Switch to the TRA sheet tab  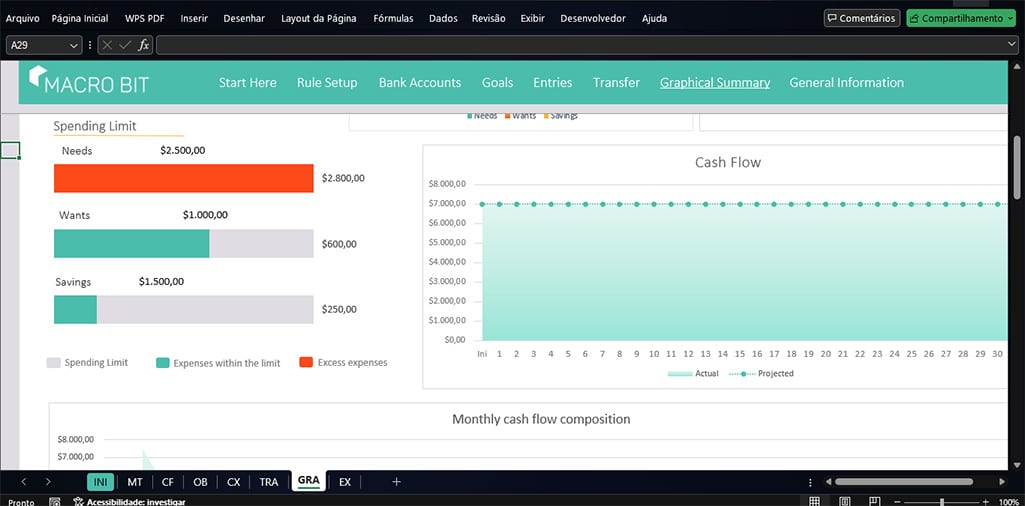269,482
